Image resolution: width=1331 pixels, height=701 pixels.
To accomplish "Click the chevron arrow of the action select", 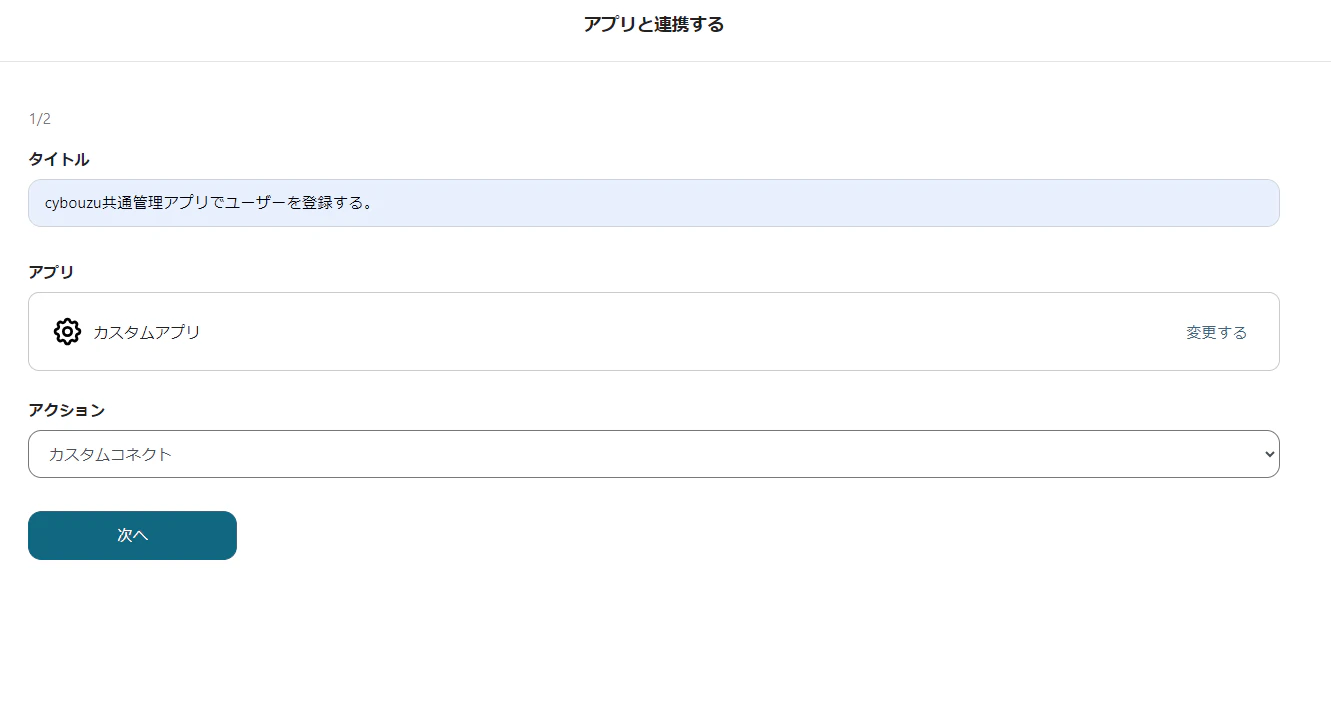I will pyautogui.click(x=1270, y=454).
